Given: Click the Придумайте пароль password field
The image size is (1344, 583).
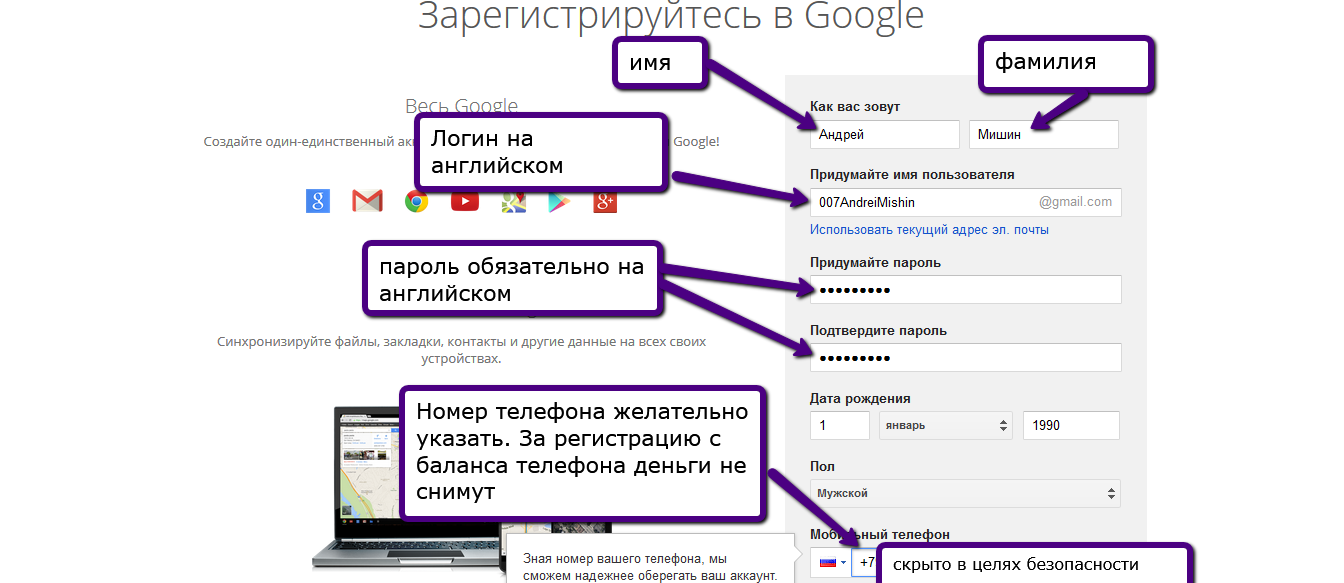Looking at the screenshot, I should tap(965, 290).
